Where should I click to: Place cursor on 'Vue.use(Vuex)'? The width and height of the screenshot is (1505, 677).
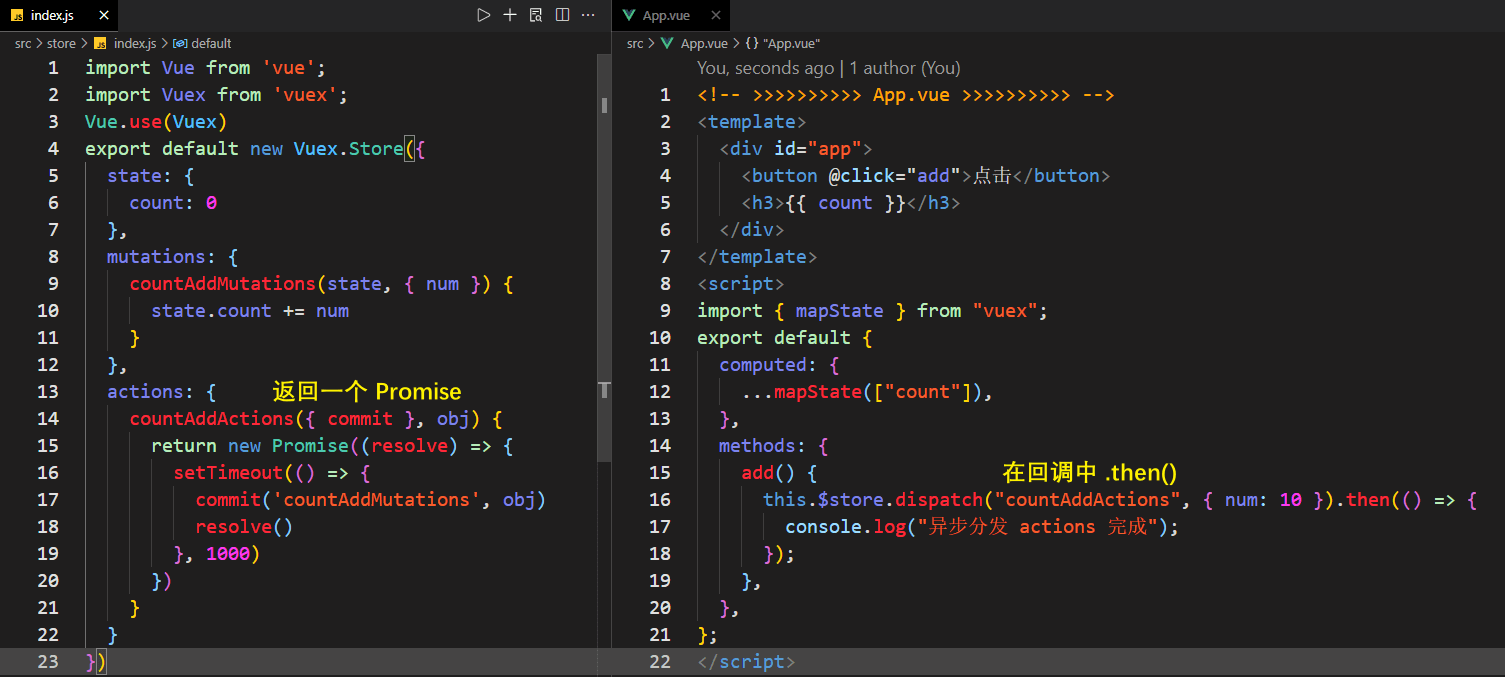[156, 121]
